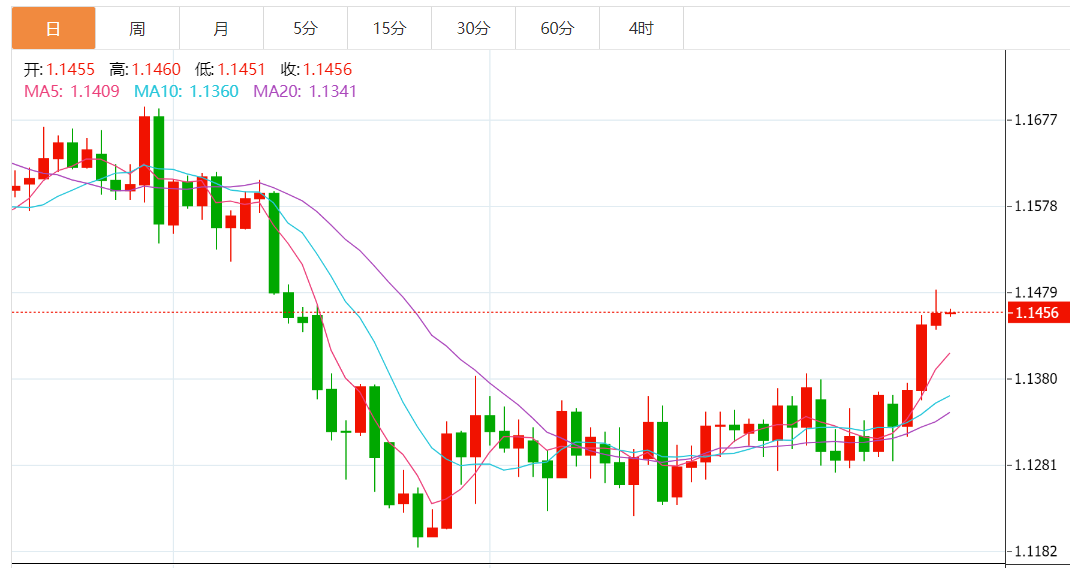
Task: Click the 收 closing price value 1.1456
Action: [327, 69]
